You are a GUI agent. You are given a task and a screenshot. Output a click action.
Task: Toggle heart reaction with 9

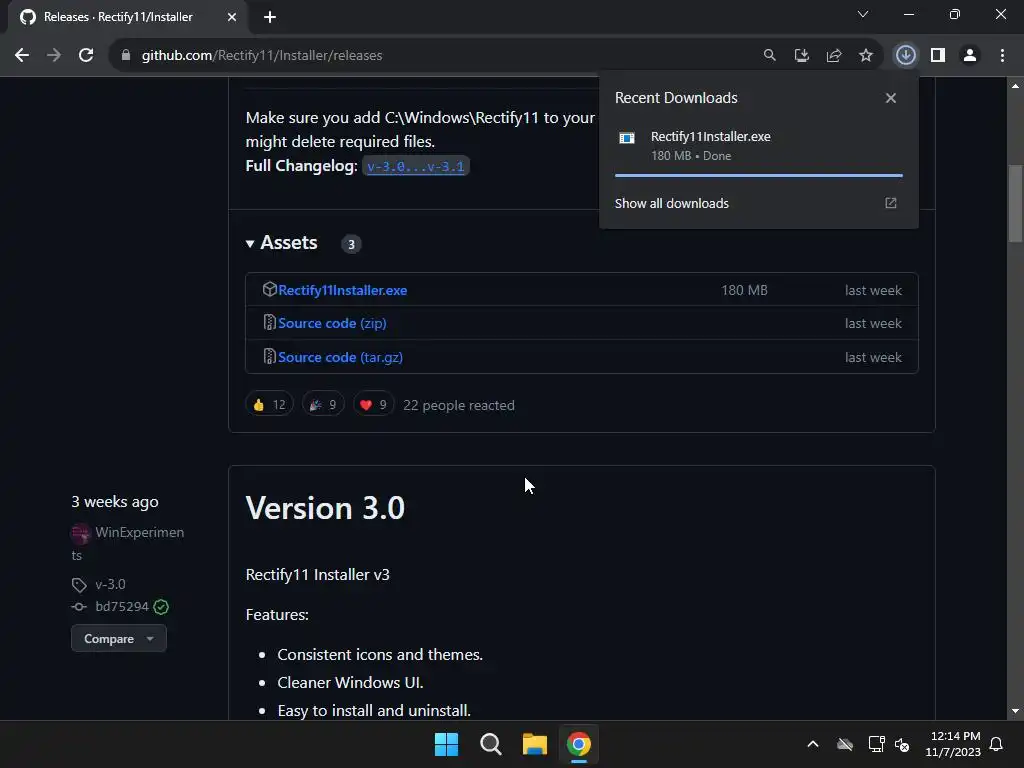pyautogui.click(x=374, y=405)
